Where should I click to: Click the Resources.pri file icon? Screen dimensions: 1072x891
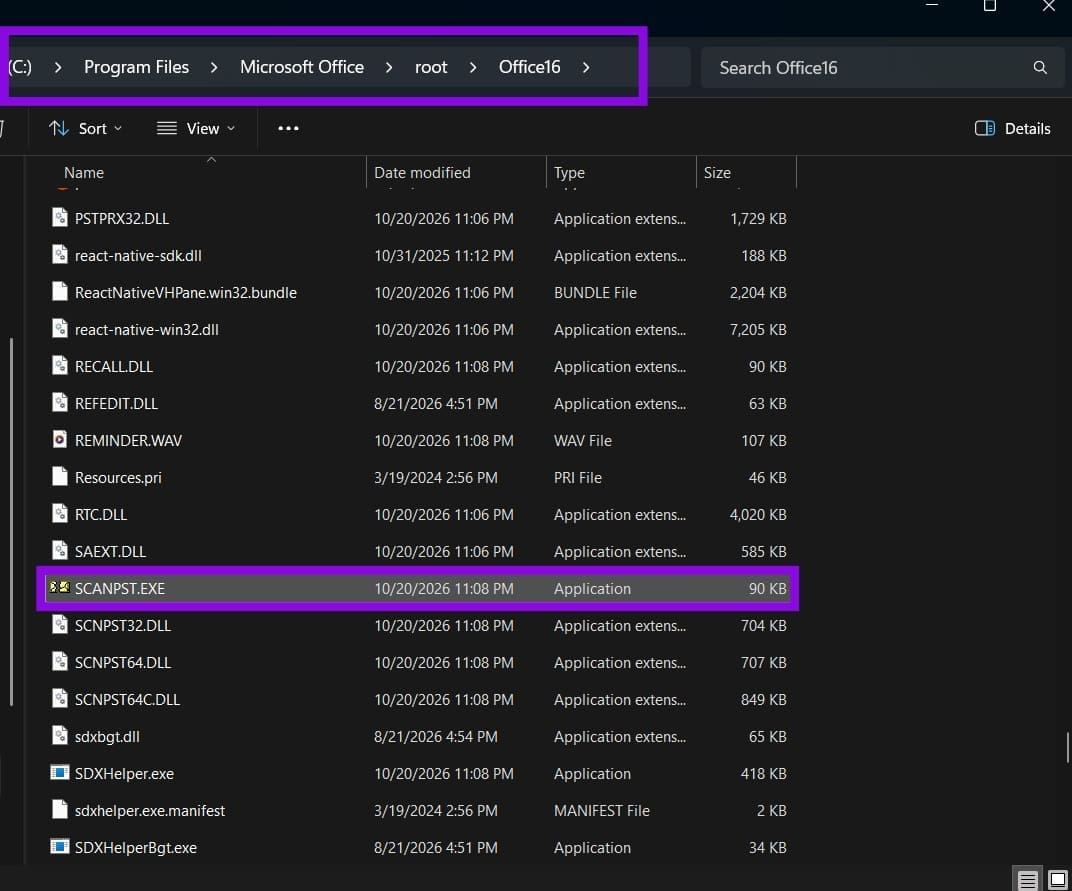(x=59, y=477)
